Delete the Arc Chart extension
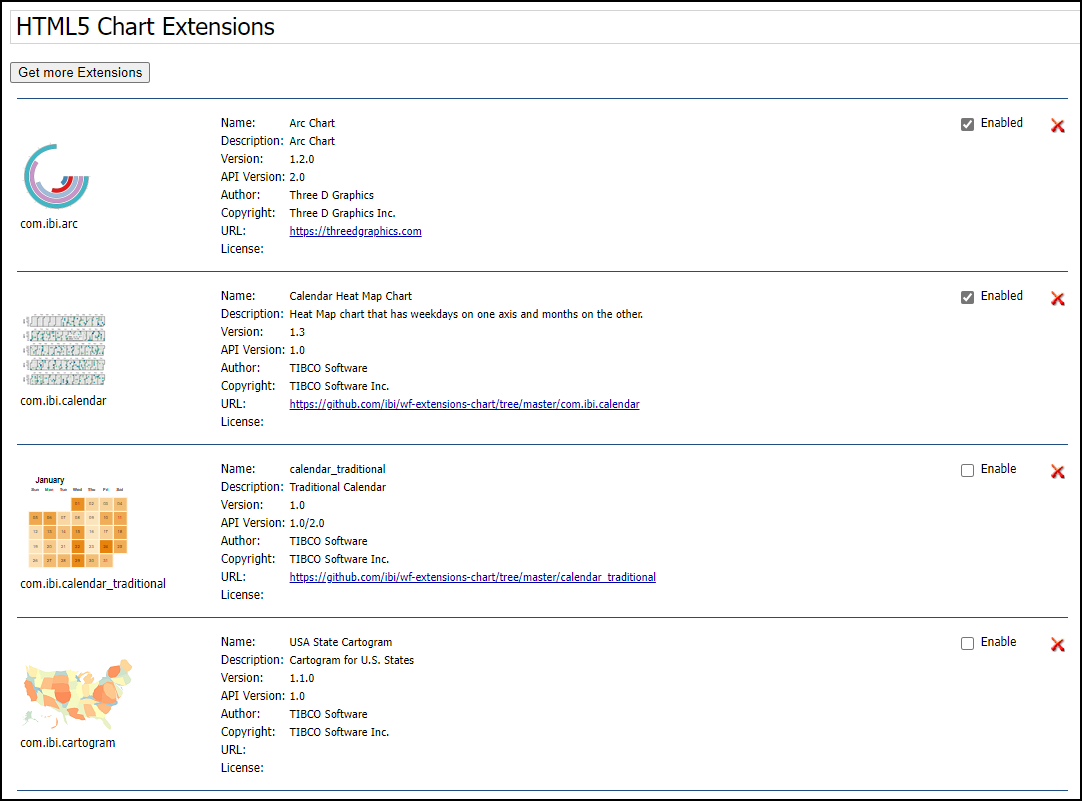The height and width of the screenshot is (801, 1082). [x=1058, y=126]
